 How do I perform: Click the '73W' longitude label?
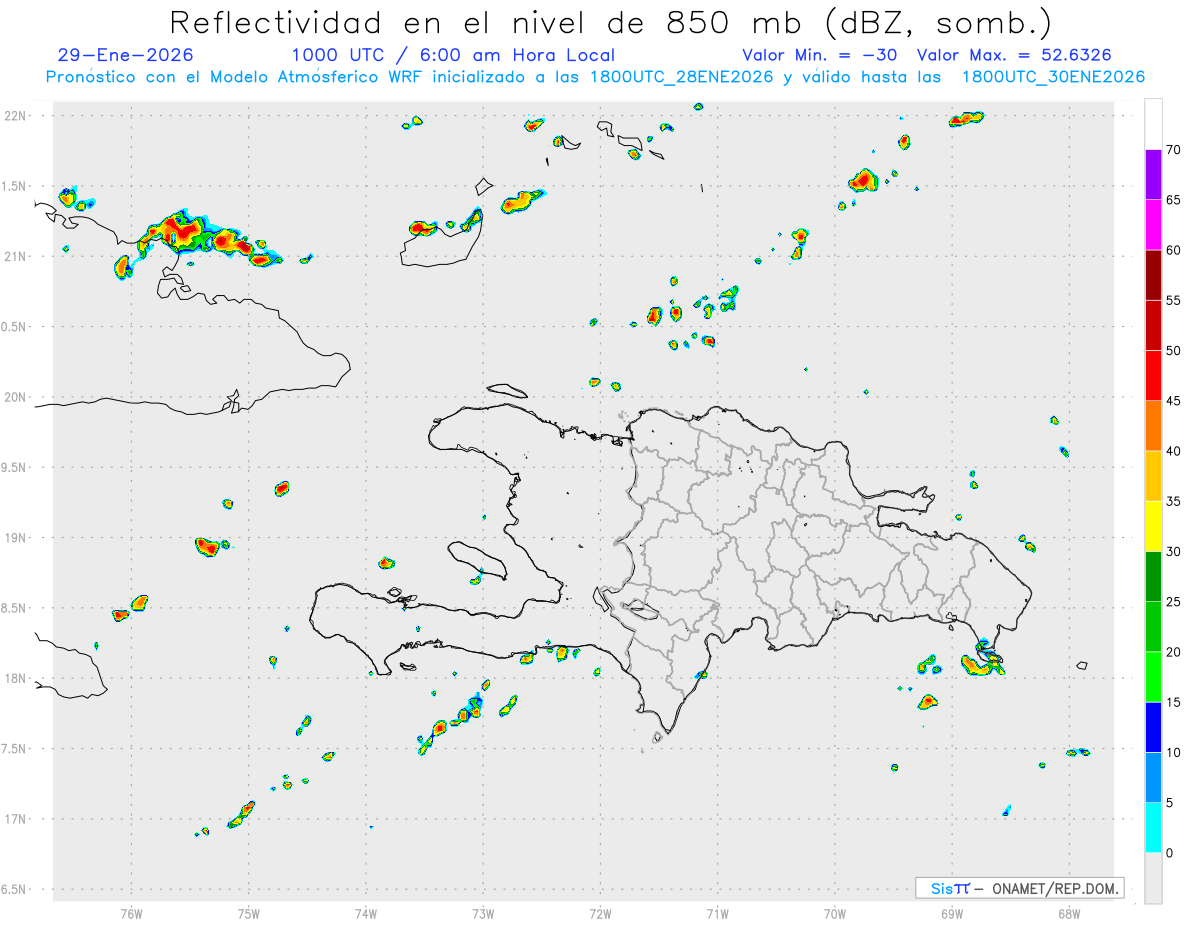(483, 914)
